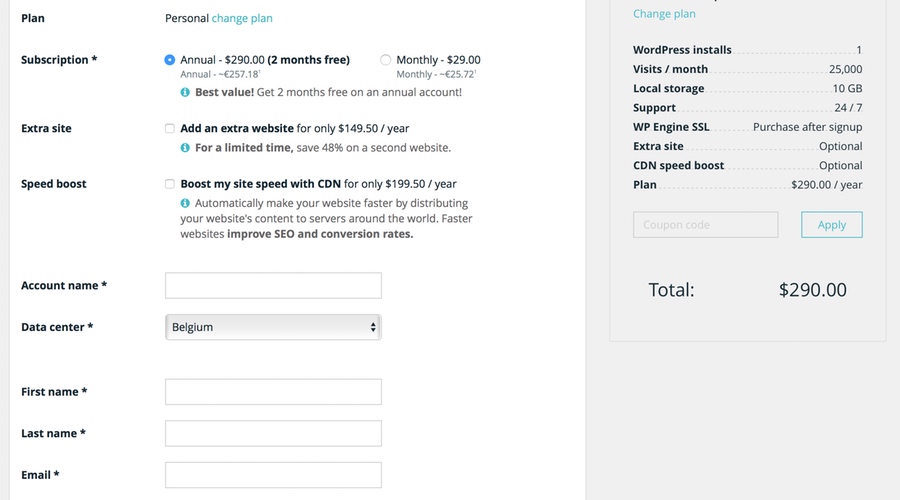Click the Apply coupon button
The image size is (900, 500).
pos(832,225)
